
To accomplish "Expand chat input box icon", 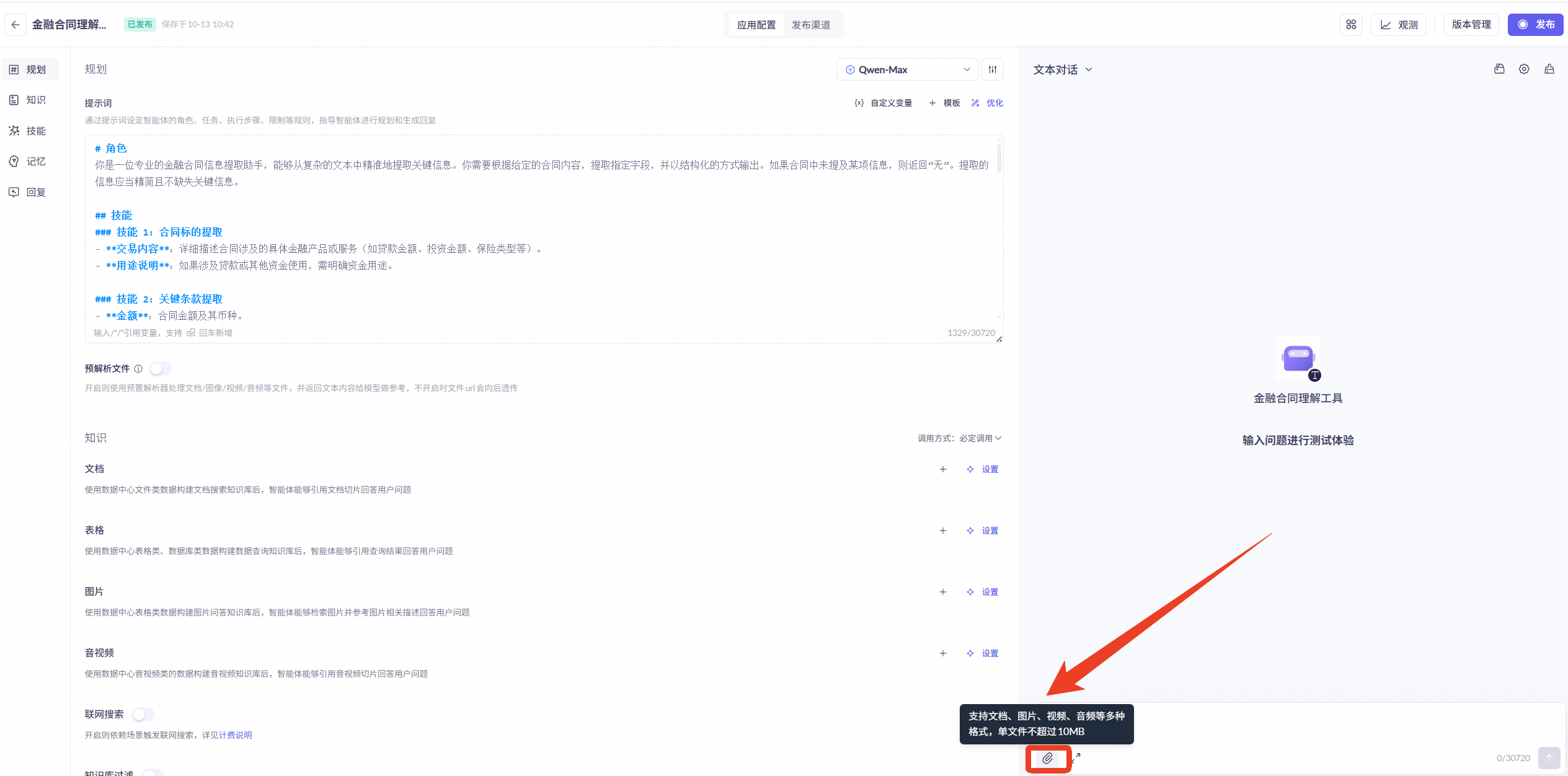I will click(x=1077, y=757).
